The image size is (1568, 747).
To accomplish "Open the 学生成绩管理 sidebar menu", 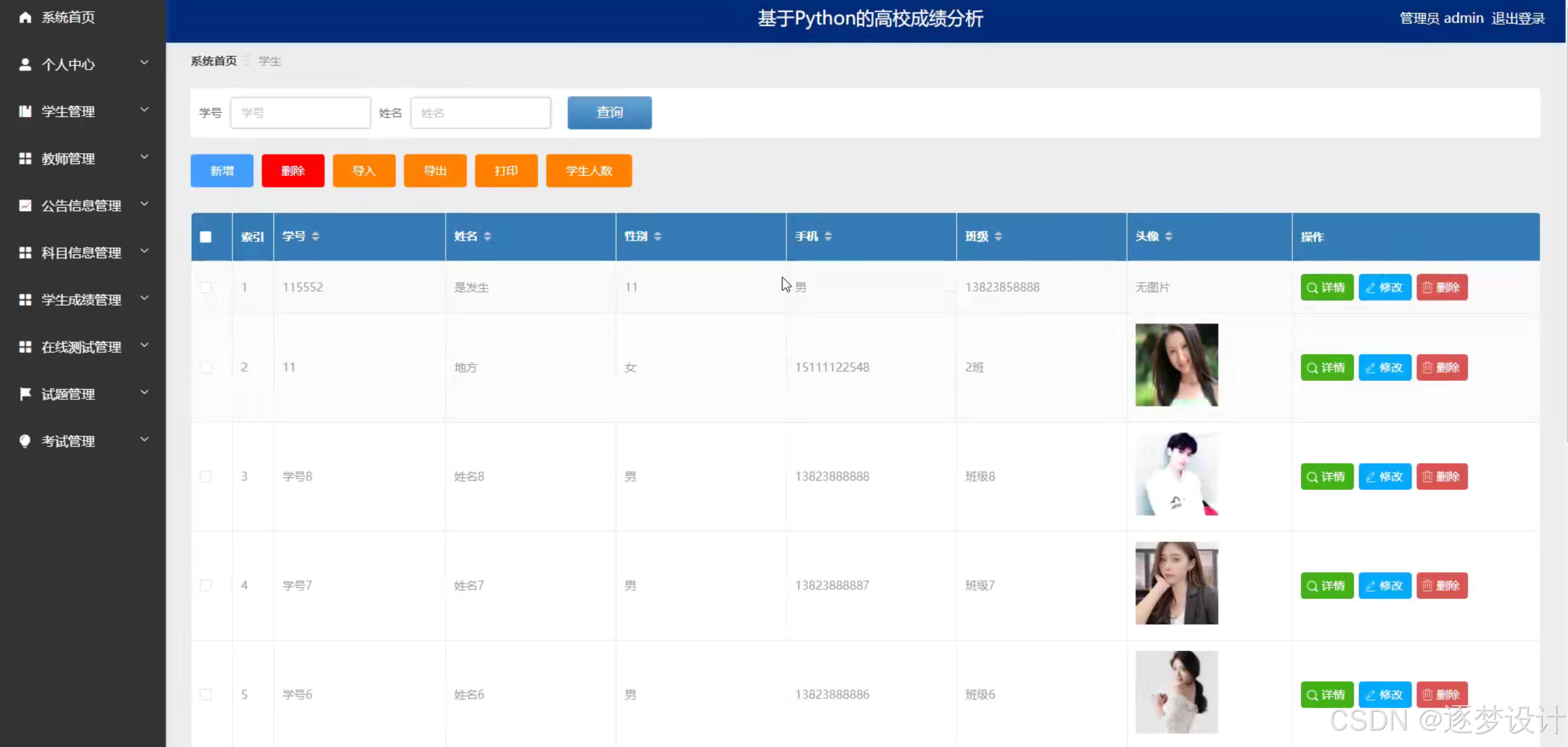I will pos(82,300).
